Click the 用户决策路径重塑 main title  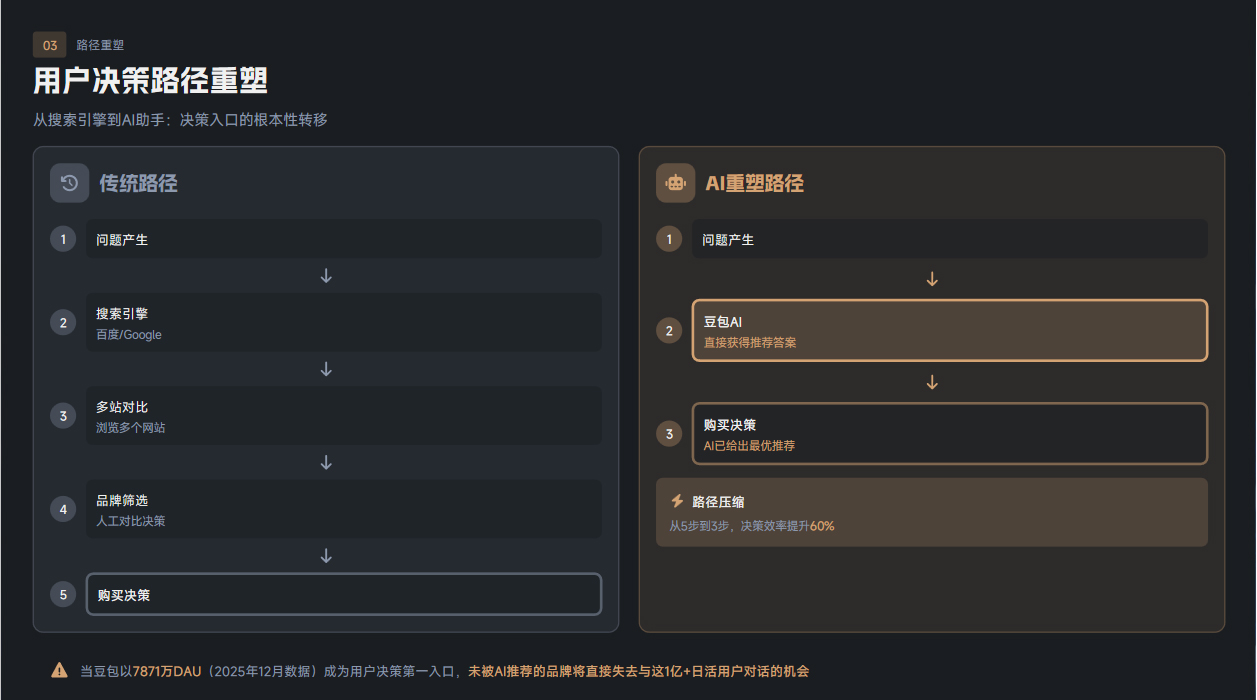(x=150, y=80)
